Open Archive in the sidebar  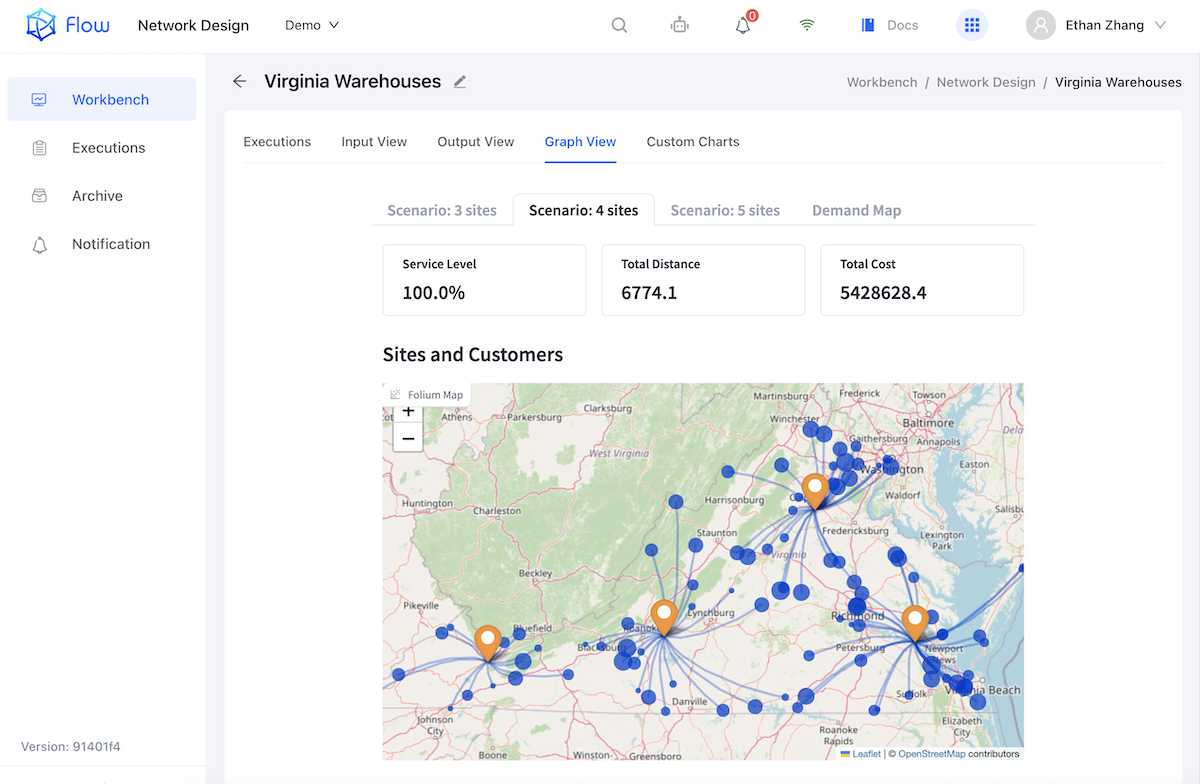(x=97, y=196)
